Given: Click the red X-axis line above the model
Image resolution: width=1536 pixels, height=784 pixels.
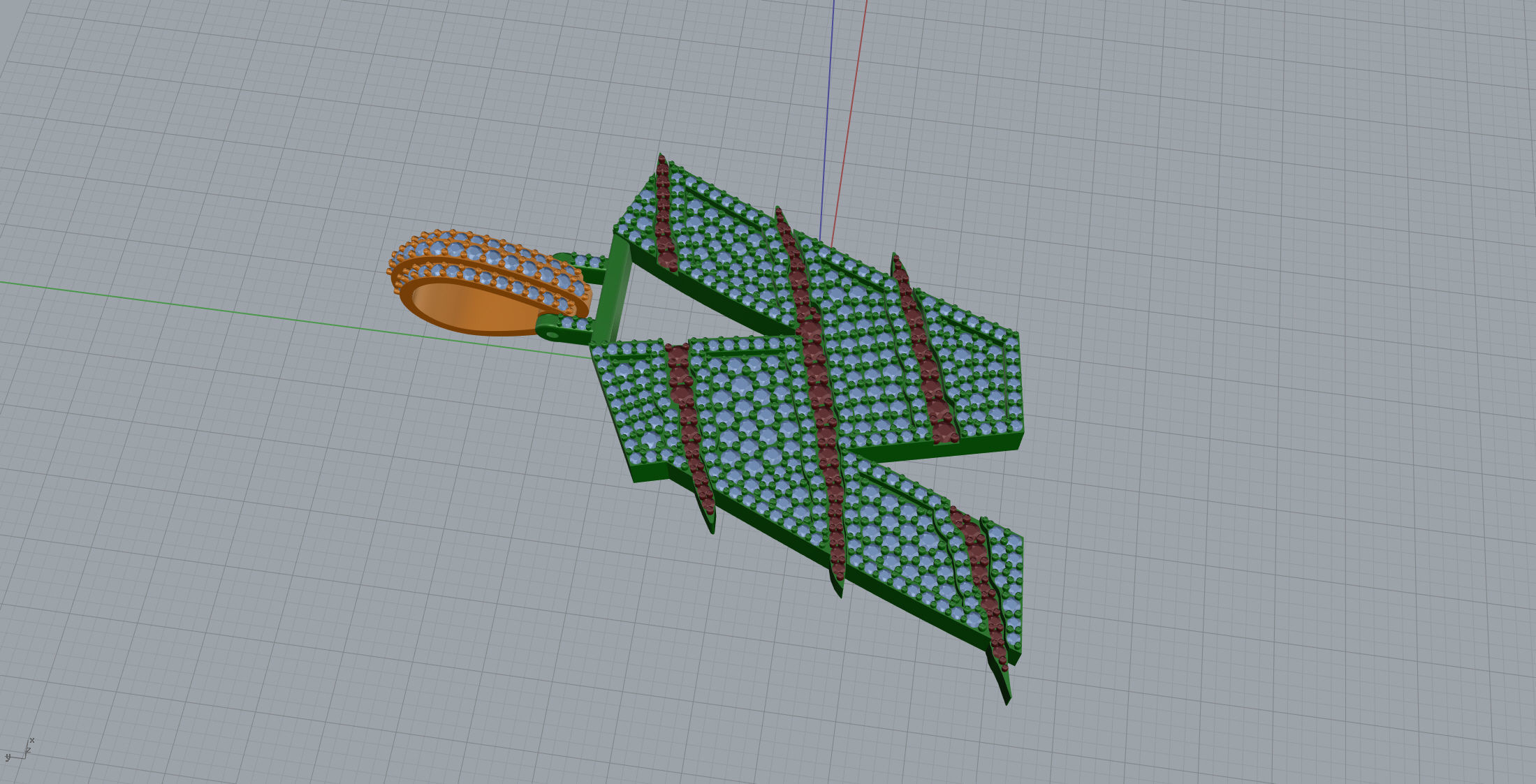Looking at the screenshot, I should (x=849, y=122).
